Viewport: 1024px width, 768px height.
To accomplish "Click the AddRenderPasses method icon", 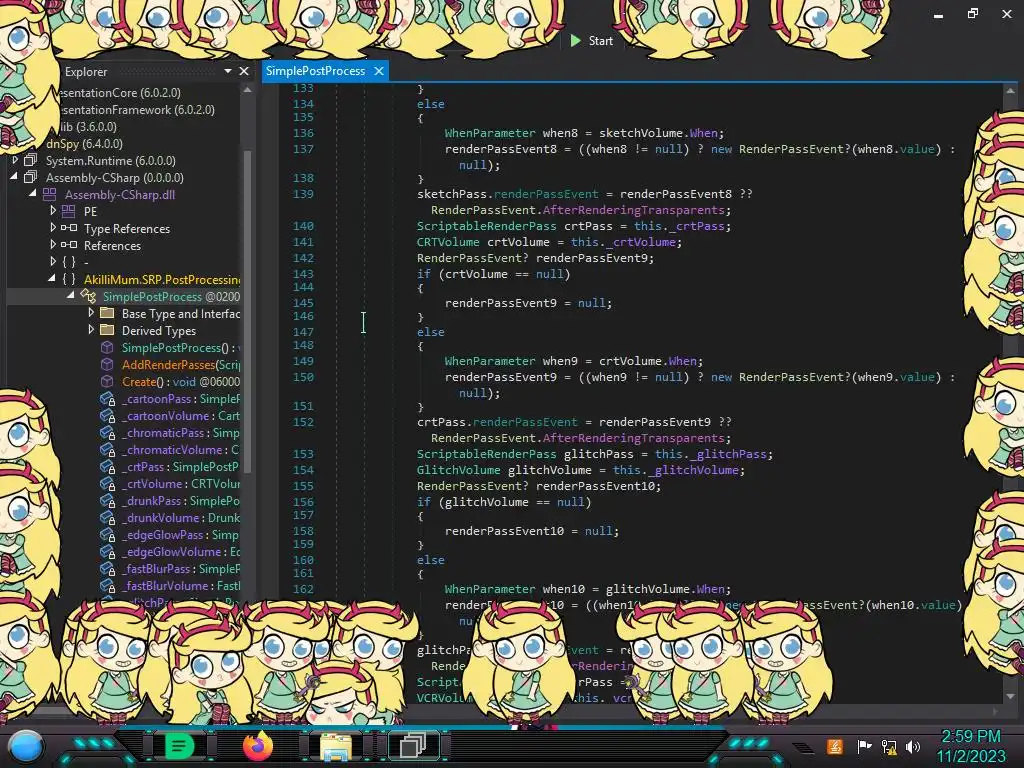I will click(x=106, y=364).
